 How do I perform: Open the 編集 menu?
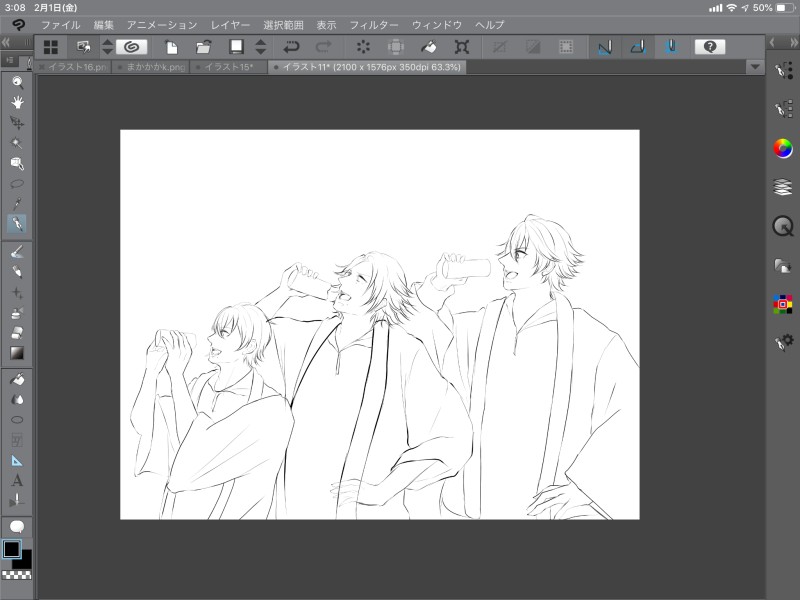click(x=104, y=25)
